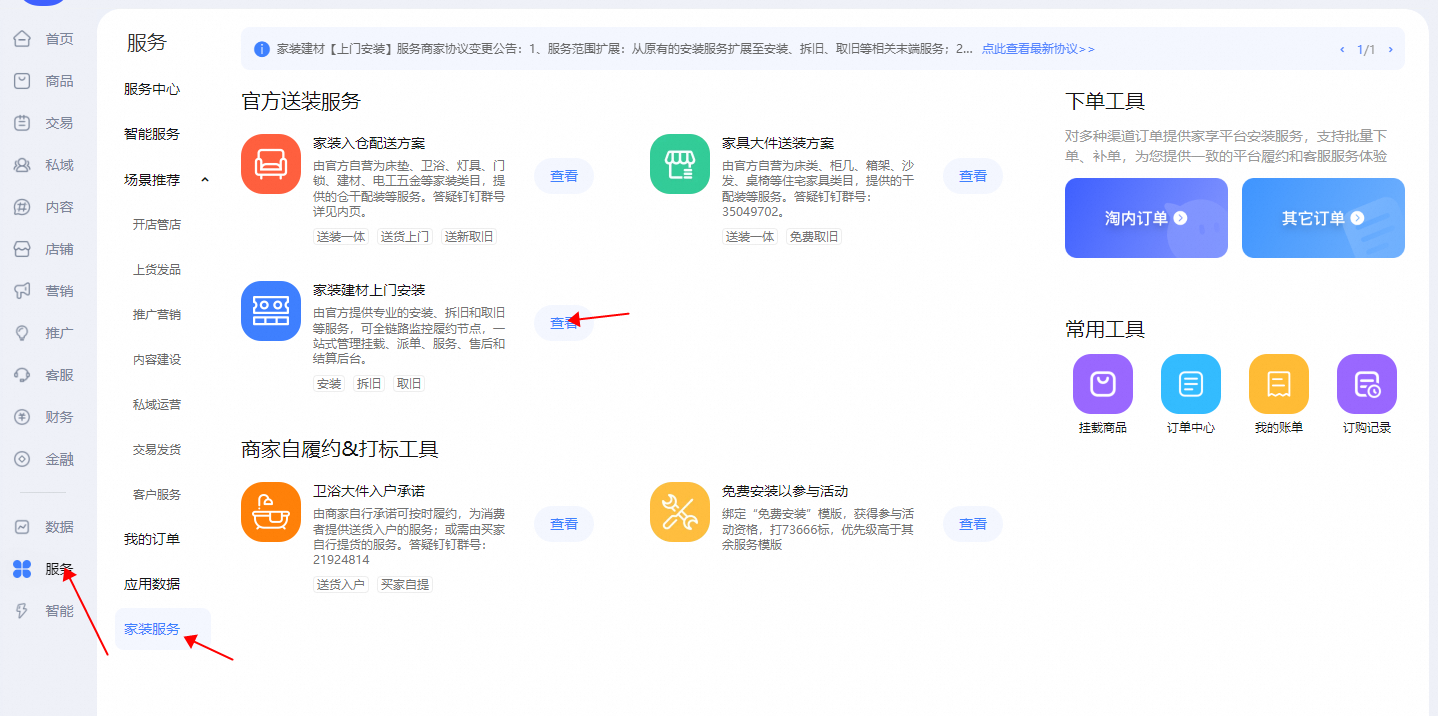Click the 拆旧 tag
This screenshot has width=1438, height=716.
tap(369, 384)
